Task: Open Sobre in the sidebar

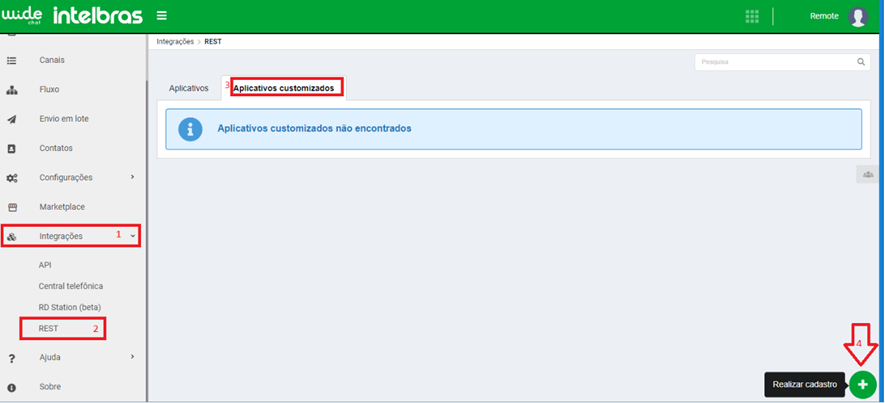Action: [50, 387]
